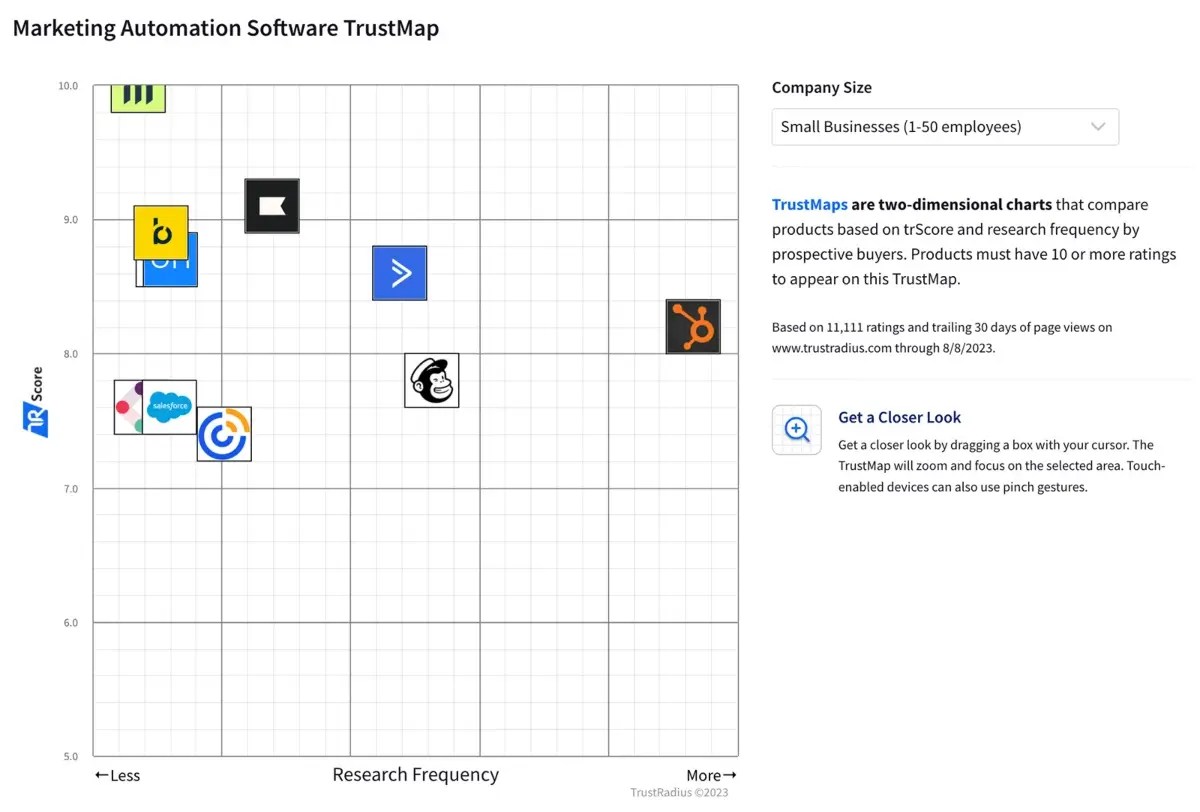Click the 6.0 score axis value
The width and height of the screenshot is (1200, 812).
(x=70, y=623)
